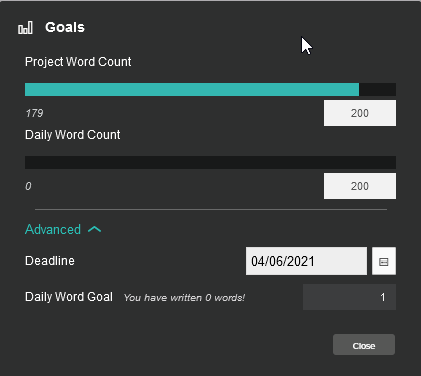The width and height of the screenshot is (421, 376).
Task: Close the Goals dialog
Action: click(364, 345)
